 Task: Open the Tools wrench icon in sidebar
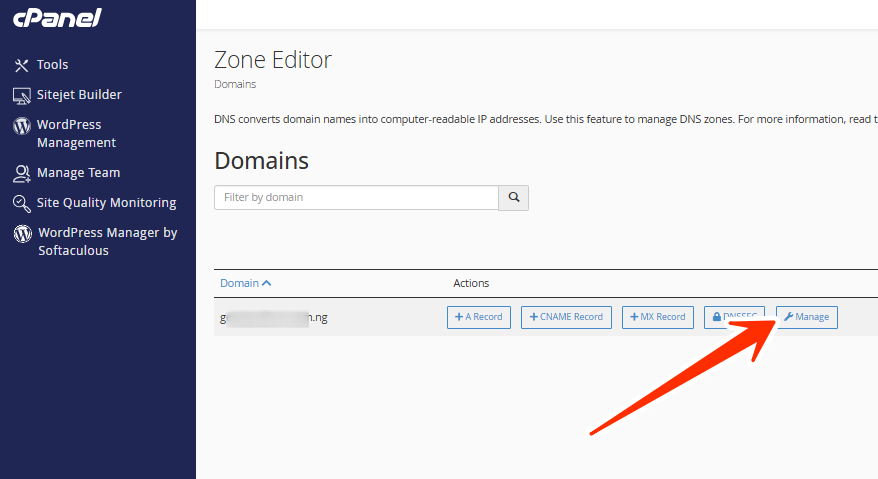point(21,66)
